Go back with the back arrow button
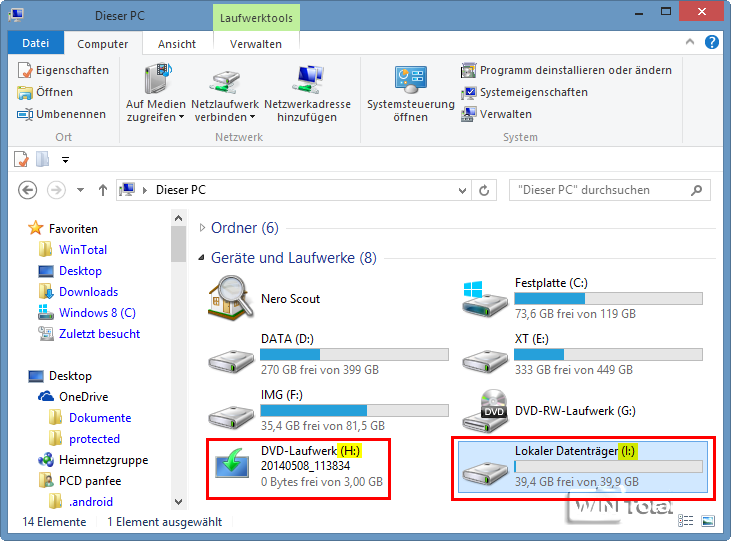 28,190
